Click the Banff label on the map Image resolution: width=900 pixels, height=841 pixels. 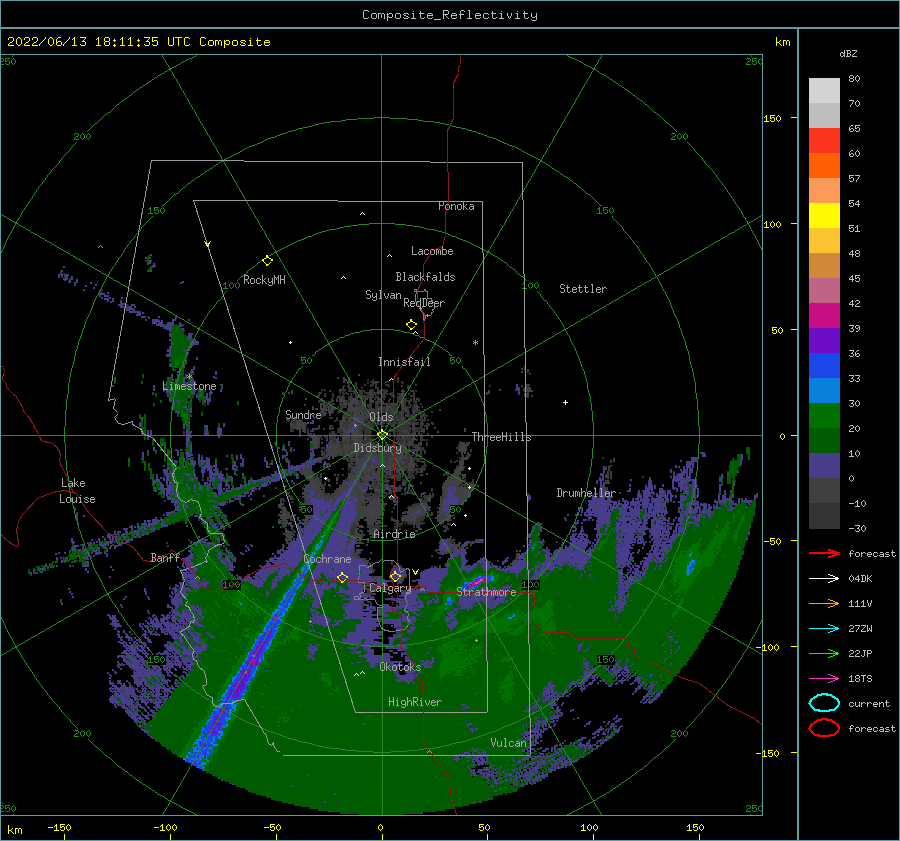[165, 557]
